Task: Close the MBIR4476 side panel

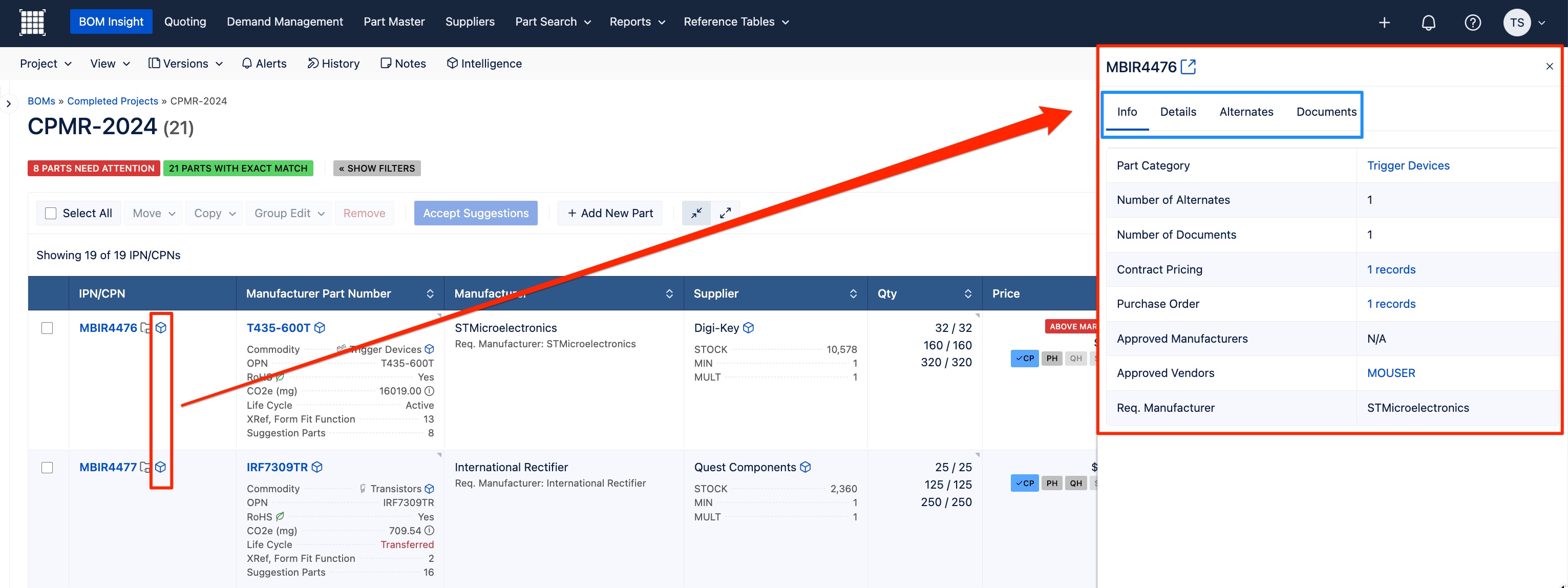Action: [x=1549, y=67]
